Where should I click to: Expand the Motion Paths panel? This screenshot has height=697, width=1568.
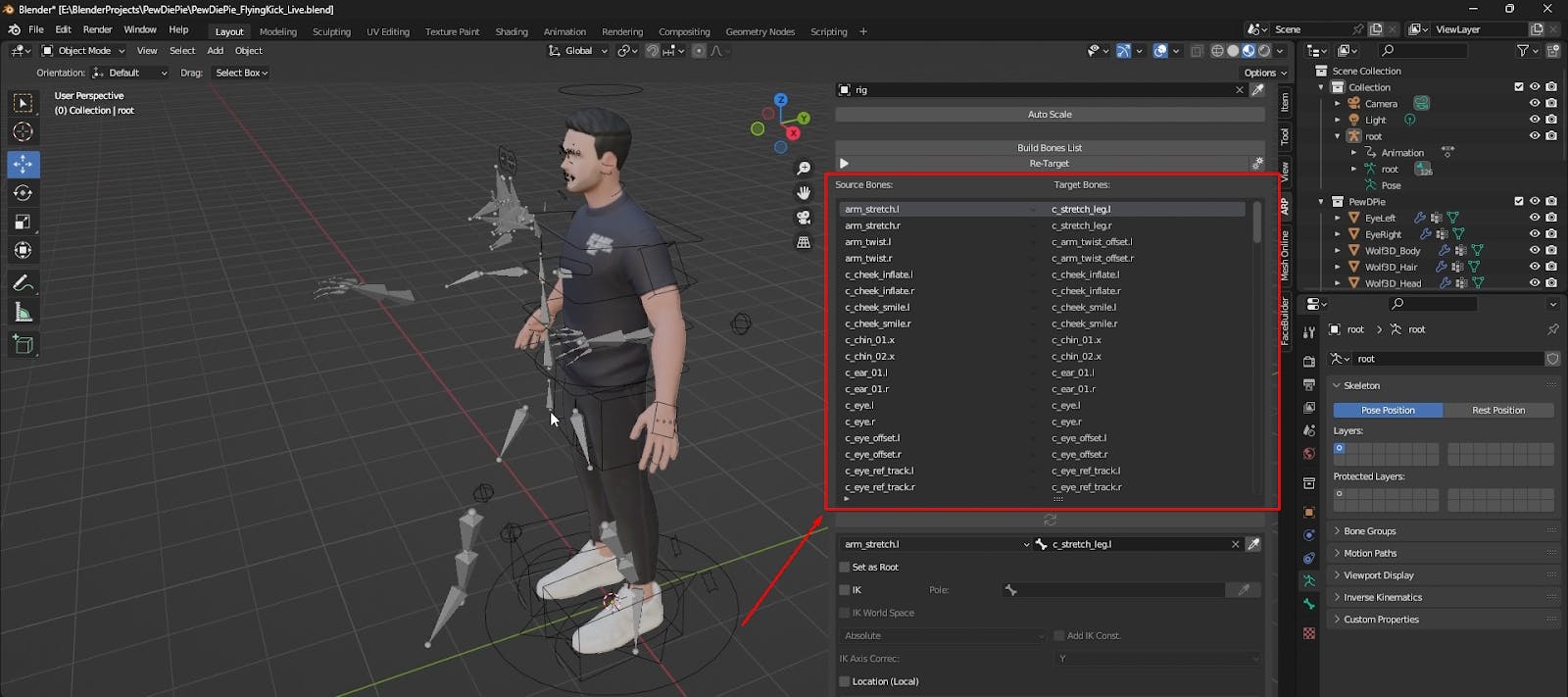tap(1369, 554)
